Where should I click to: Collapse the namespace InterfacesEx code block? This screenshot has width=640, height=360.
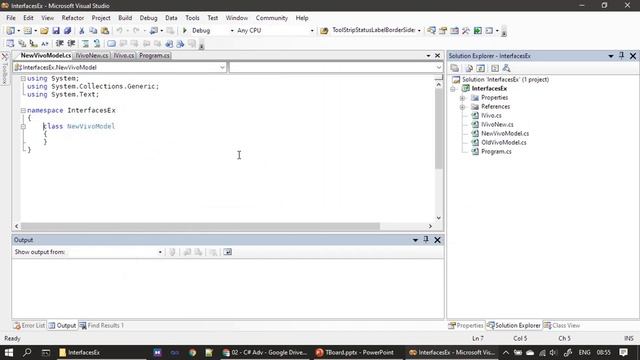pyautogui.click(x=23, y=110)
